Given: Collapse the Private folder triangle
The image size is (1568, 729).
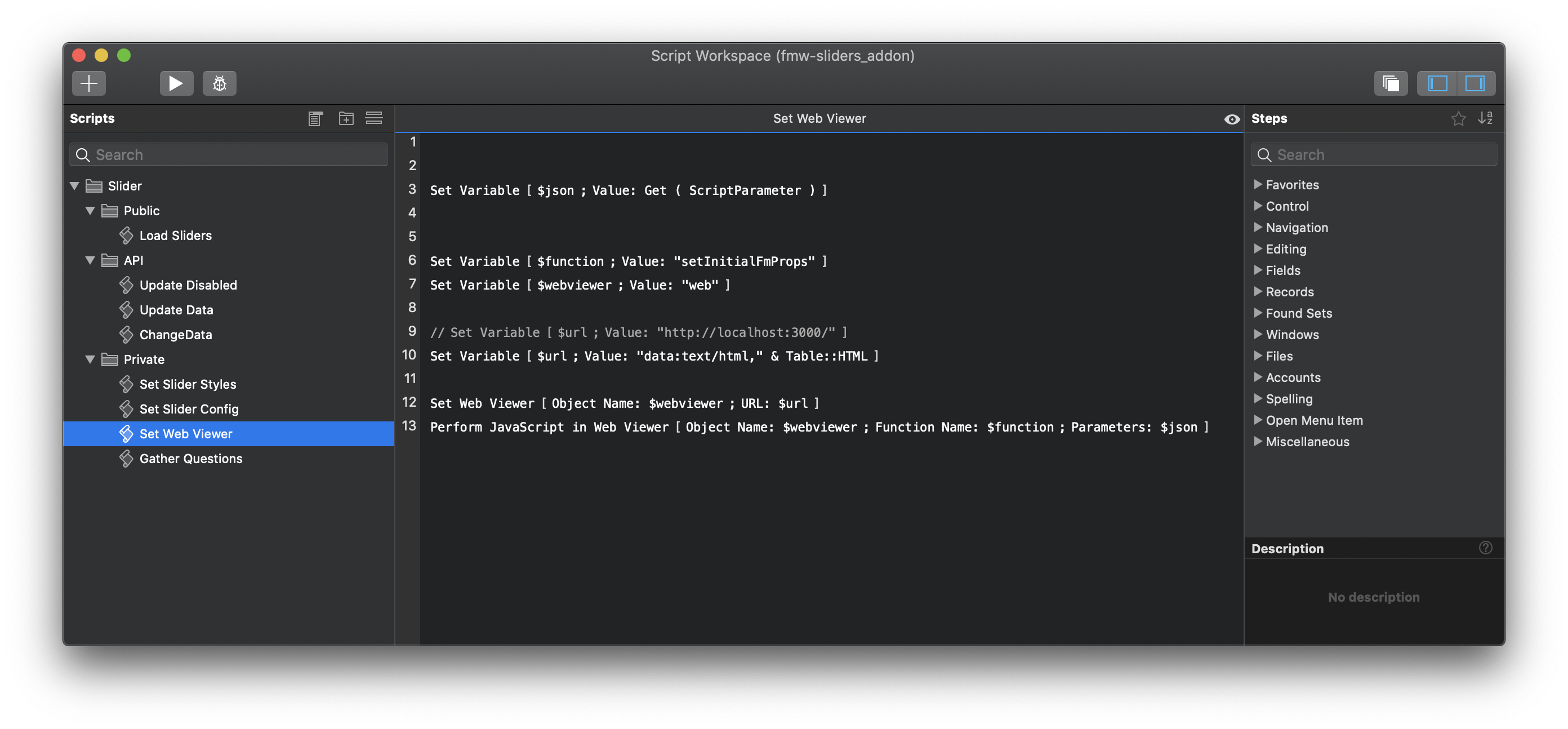Looking at the screenshot, I should pyautogui.click(x=90, y=359).
